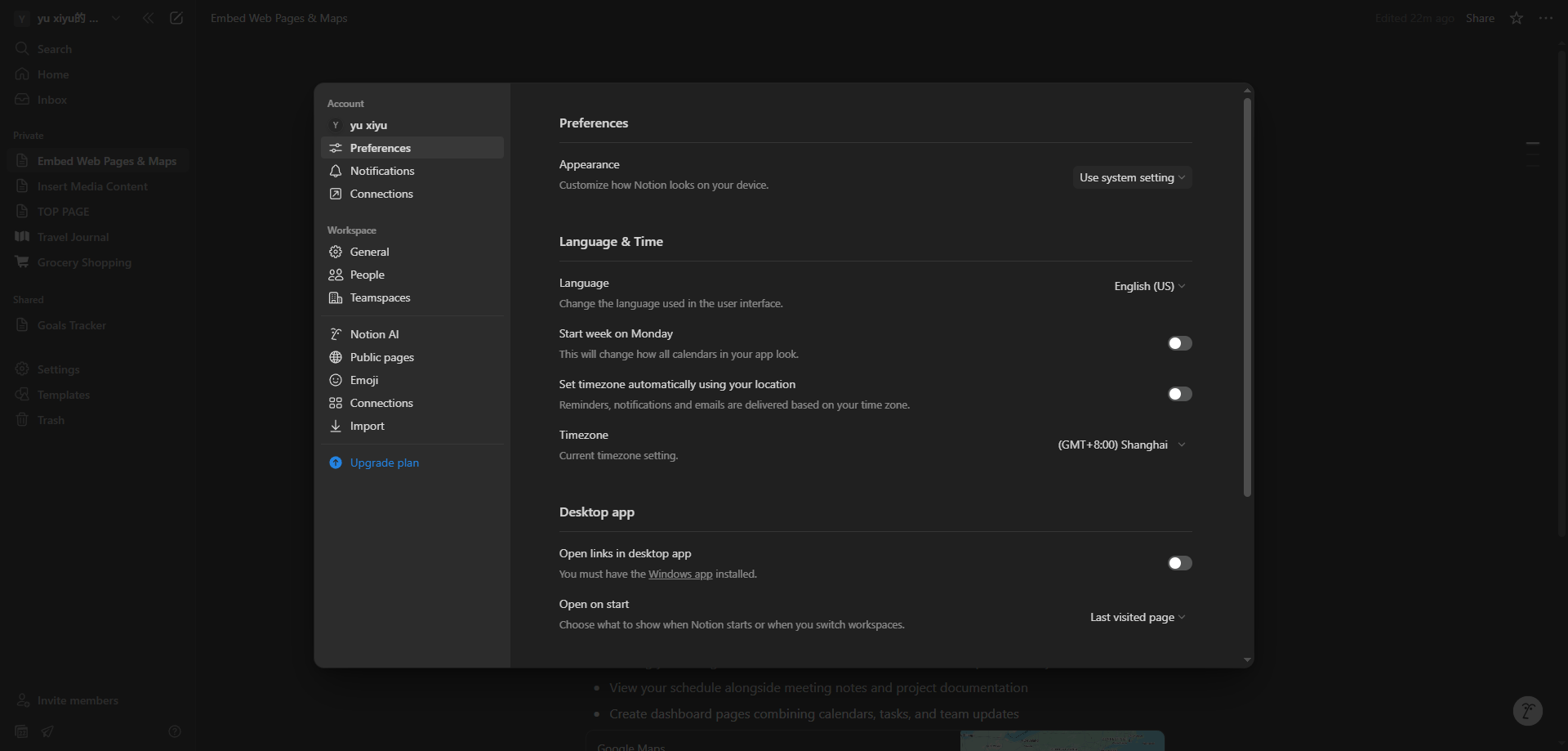Toggle Open links in desktop app
Screen dimensions: 1568x751
(x=1180, y=563)
